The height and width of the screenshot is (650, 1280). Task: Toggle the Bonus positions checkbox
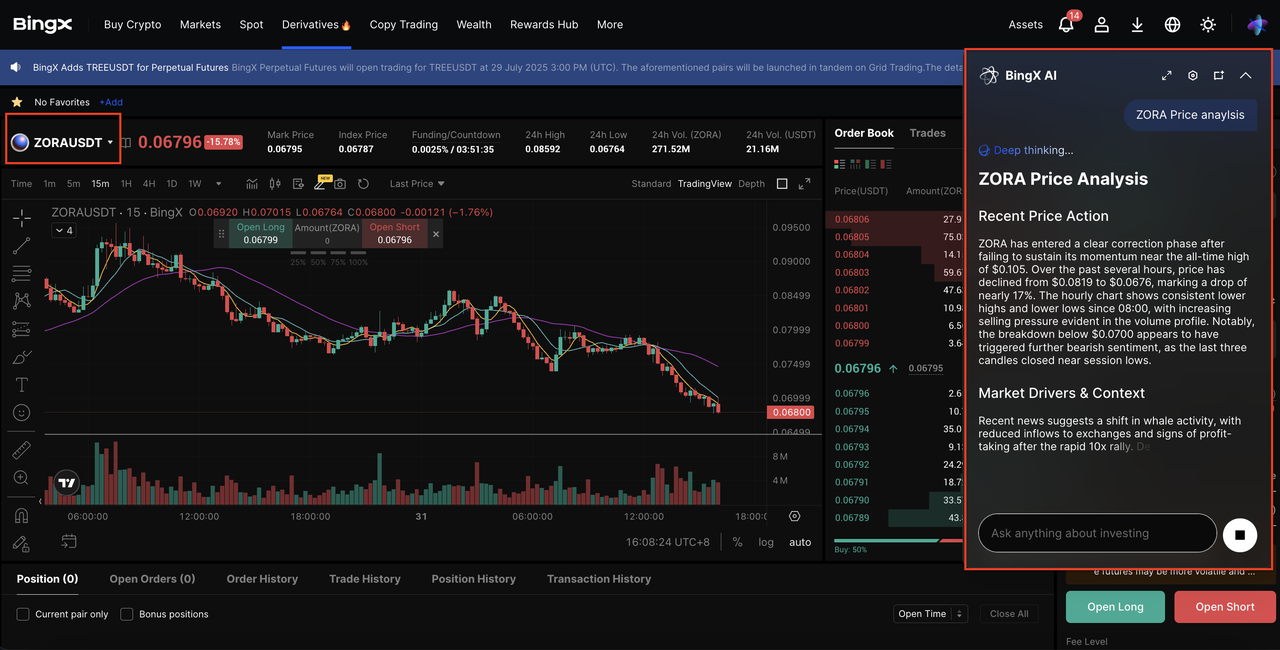point(126,614)
